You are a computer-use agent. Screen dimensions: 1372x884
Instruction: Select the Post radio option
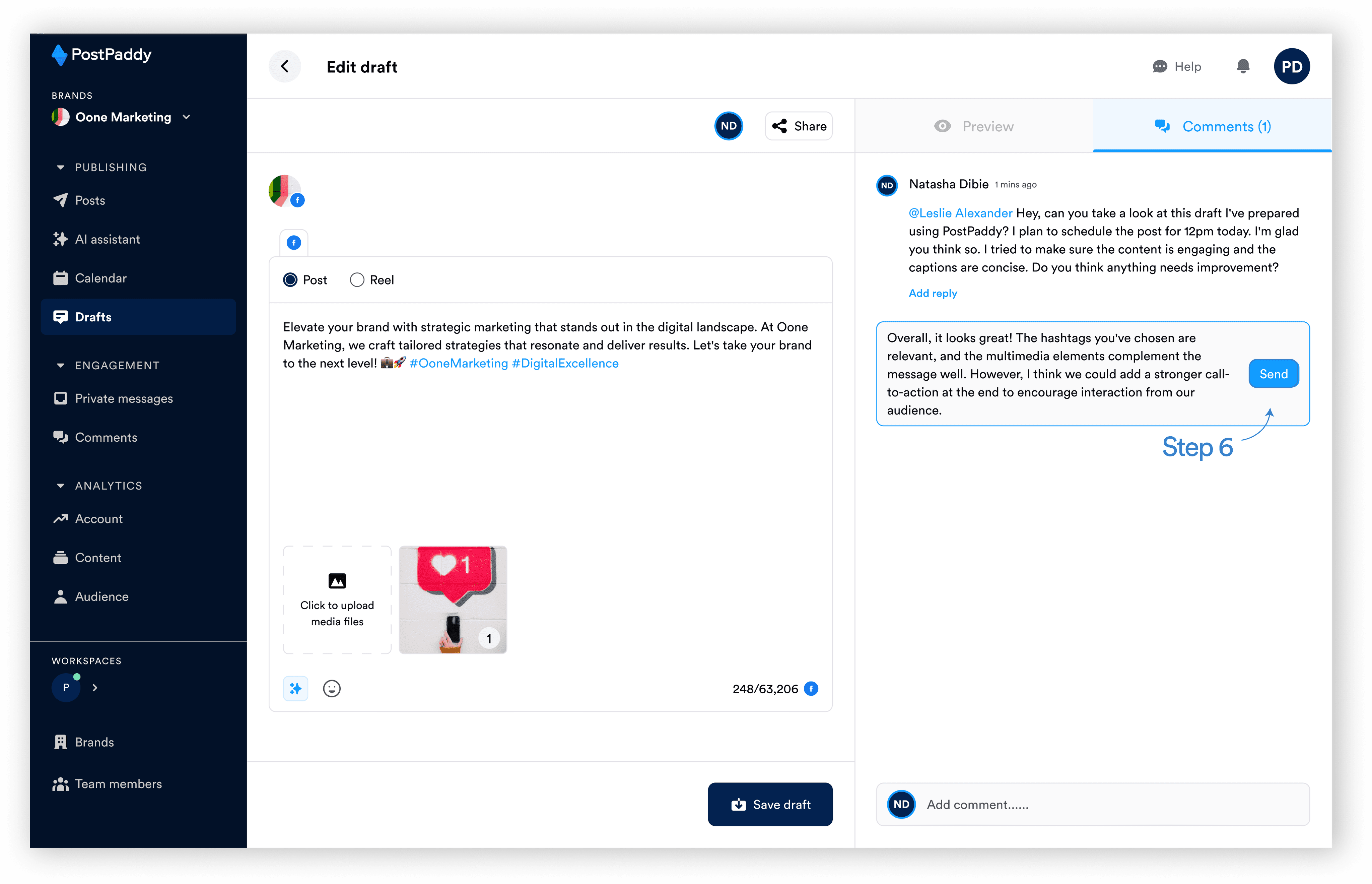coord(290,280)
